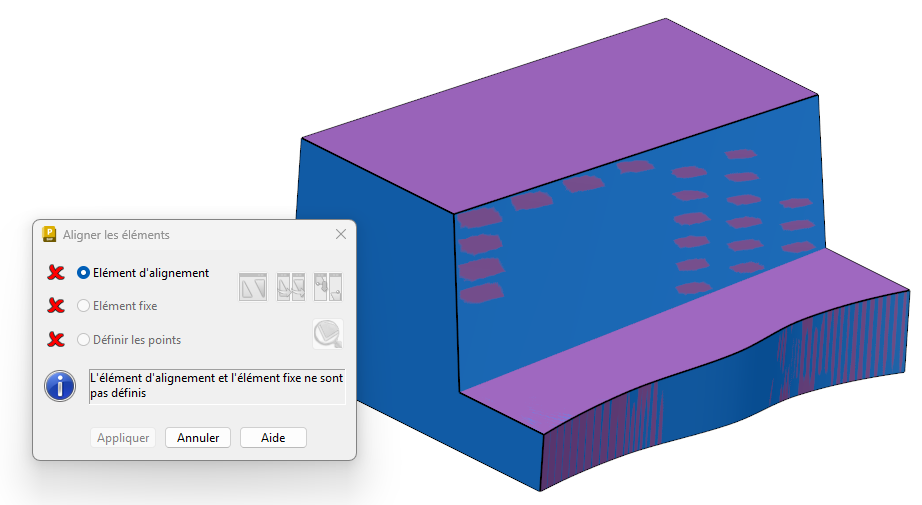
Task: Select the side-by-side split view icon
Action: point(290,287)
